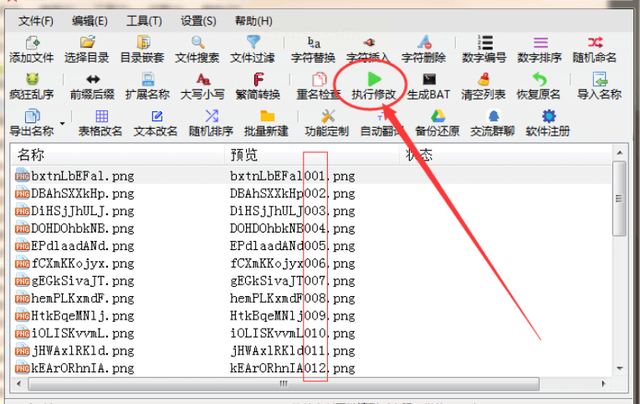The image size is (640, 404).
Task: Click the horizontal scrollbar thumb under the file list
Action: point(284,384)
